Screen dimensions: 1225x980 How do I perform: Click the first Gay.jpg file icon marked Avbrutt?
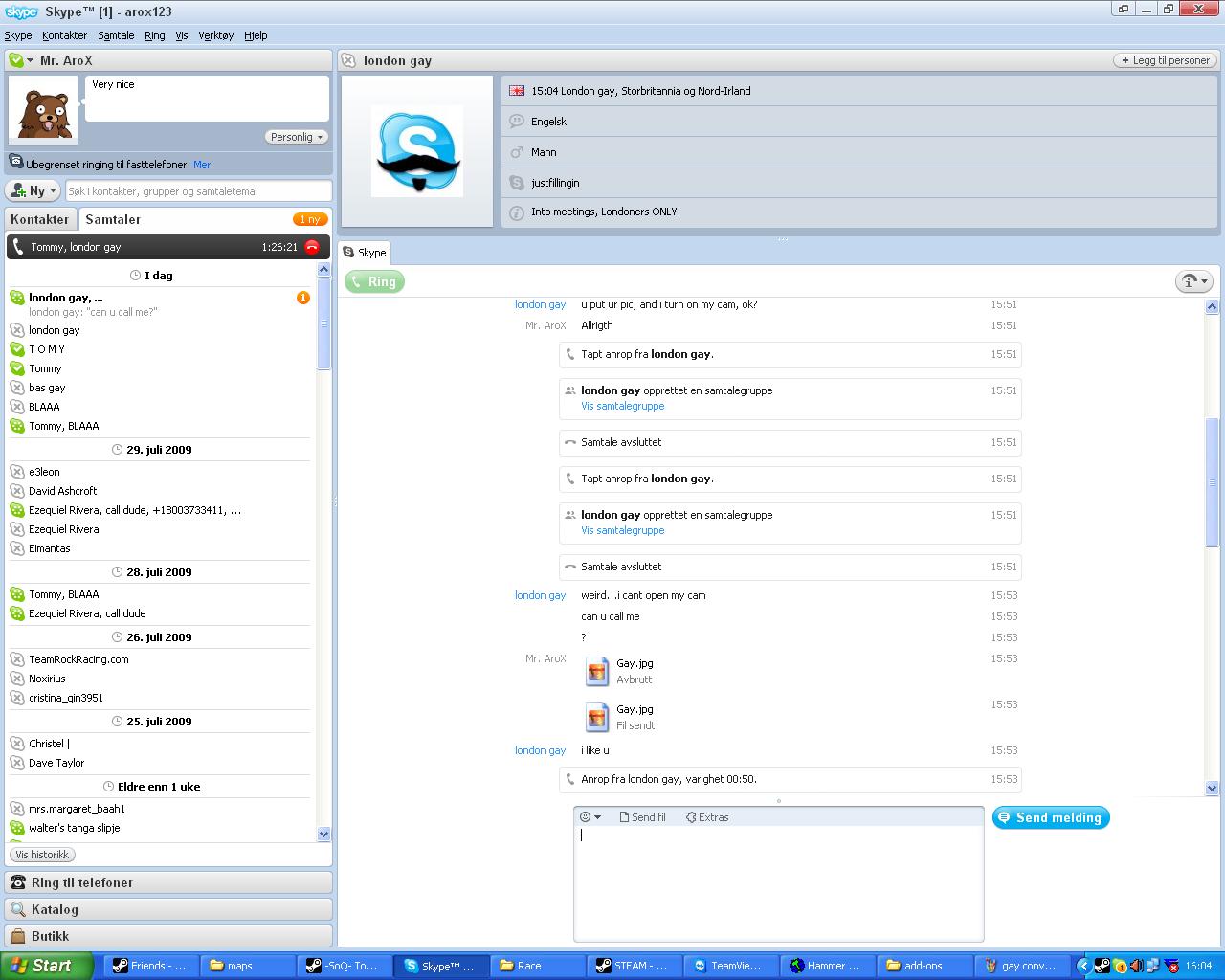[597, 671]
